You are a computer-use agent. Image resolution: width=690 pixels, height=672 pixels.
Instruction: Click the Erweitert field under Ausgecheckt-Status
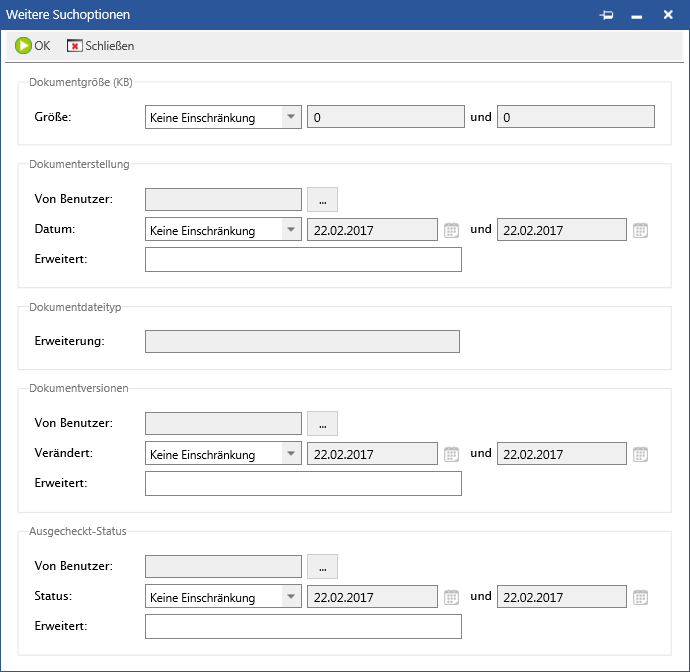(x=303, y=627)
